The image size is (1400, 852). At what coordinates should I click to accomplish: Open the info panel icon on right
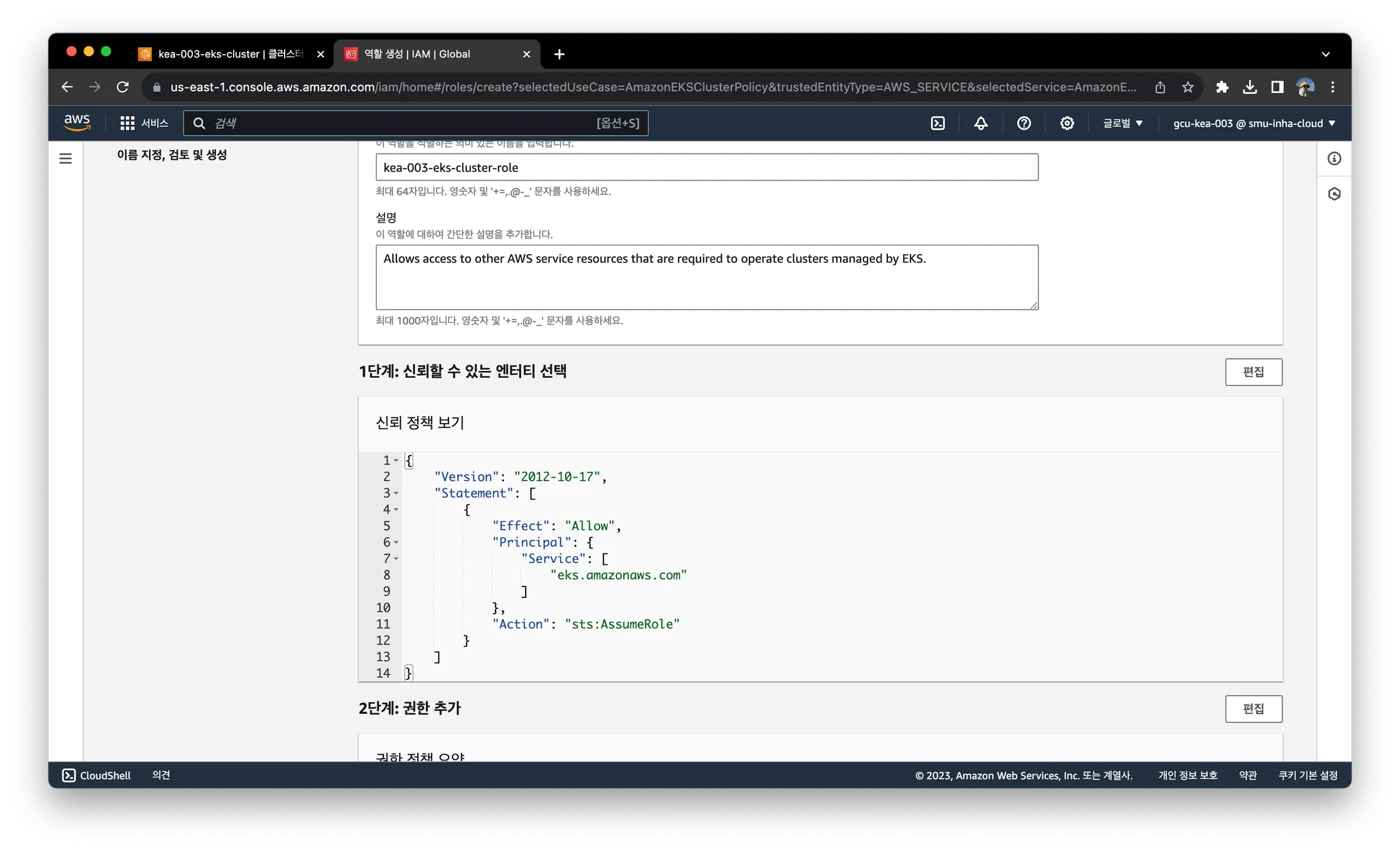[x=1334, y=159]
